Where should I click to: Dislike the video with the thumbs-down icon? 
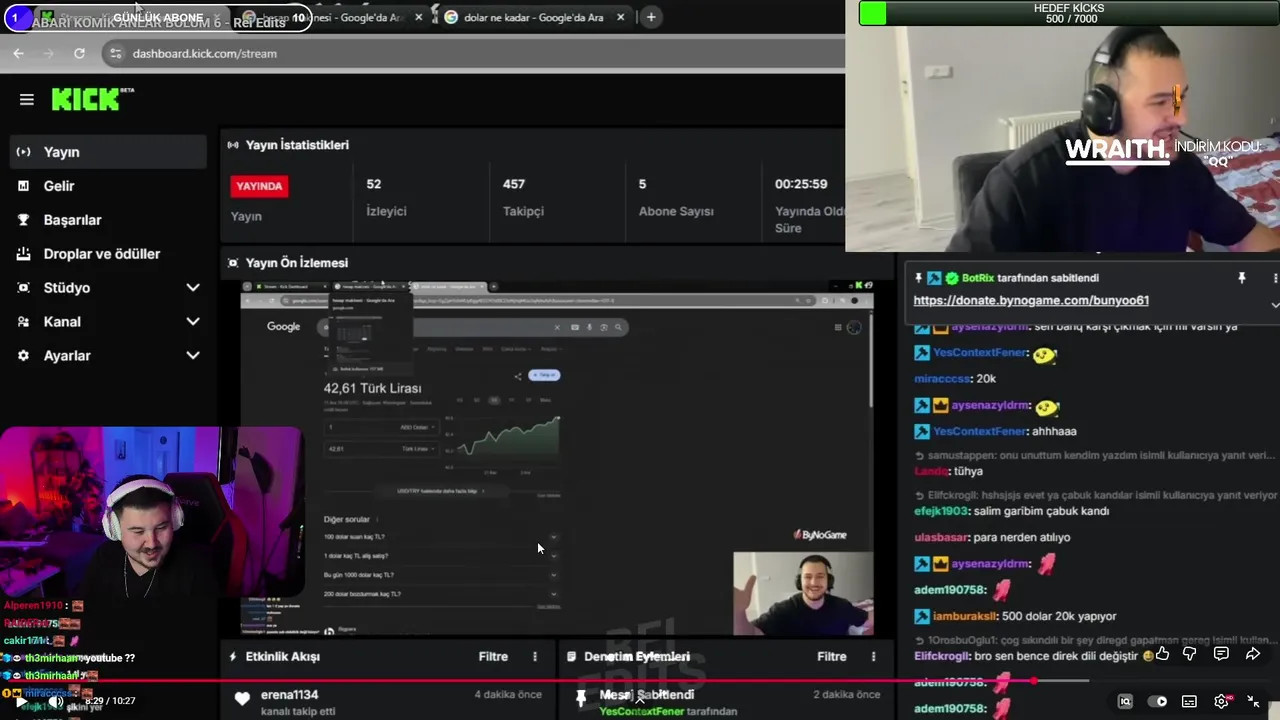coord(1190,654)
